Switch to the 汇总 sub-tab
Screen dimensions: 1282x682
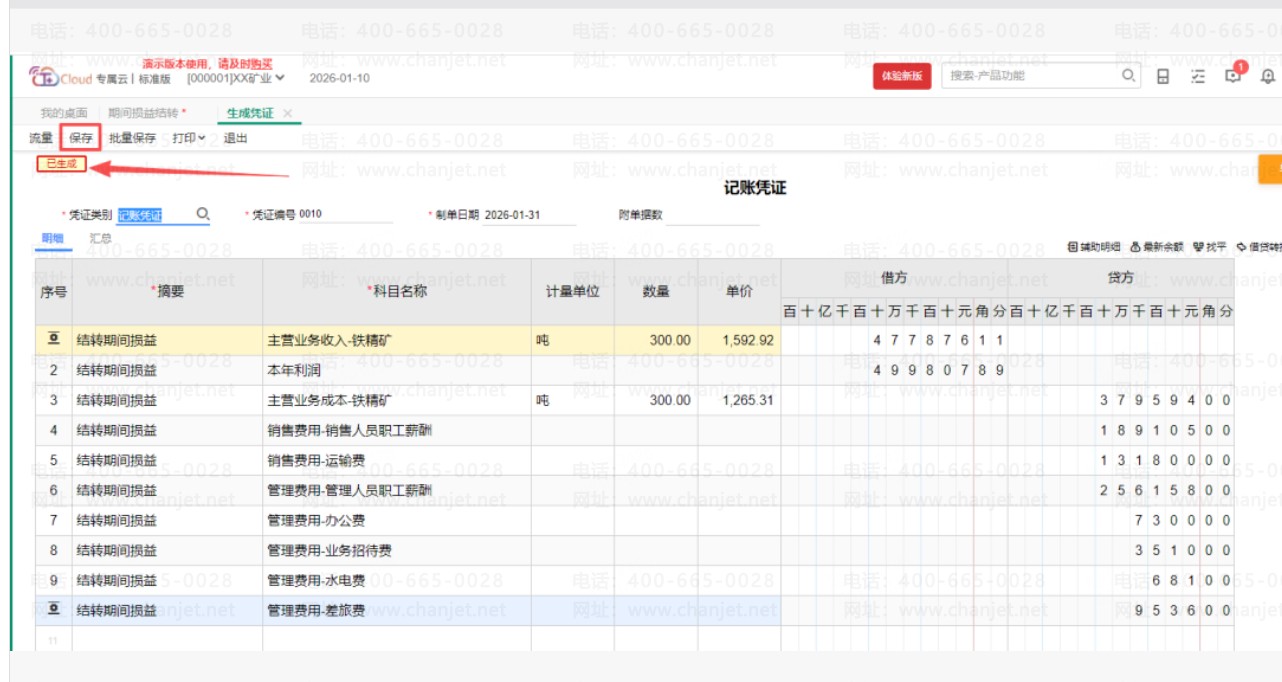pos(100,239)
